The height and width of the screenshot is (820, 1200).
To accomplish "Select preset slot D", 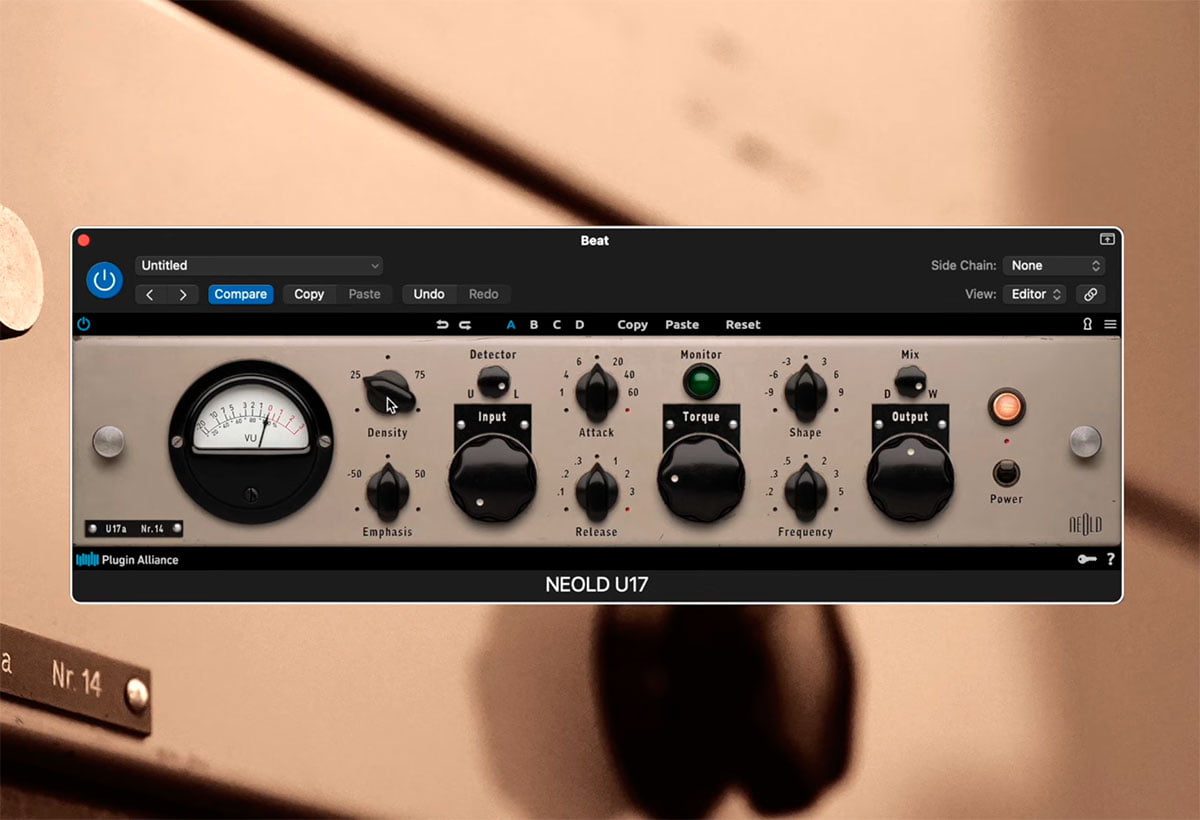I will (580, 325).
